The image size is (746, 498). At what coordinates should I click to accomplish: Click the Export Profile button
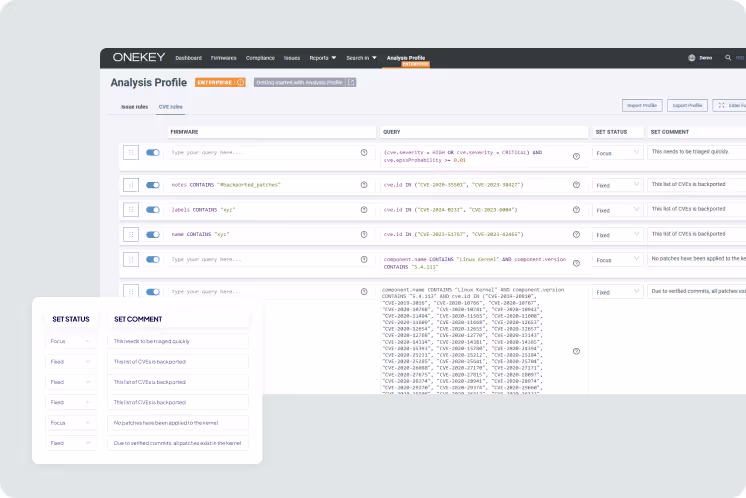click(687, 105)
